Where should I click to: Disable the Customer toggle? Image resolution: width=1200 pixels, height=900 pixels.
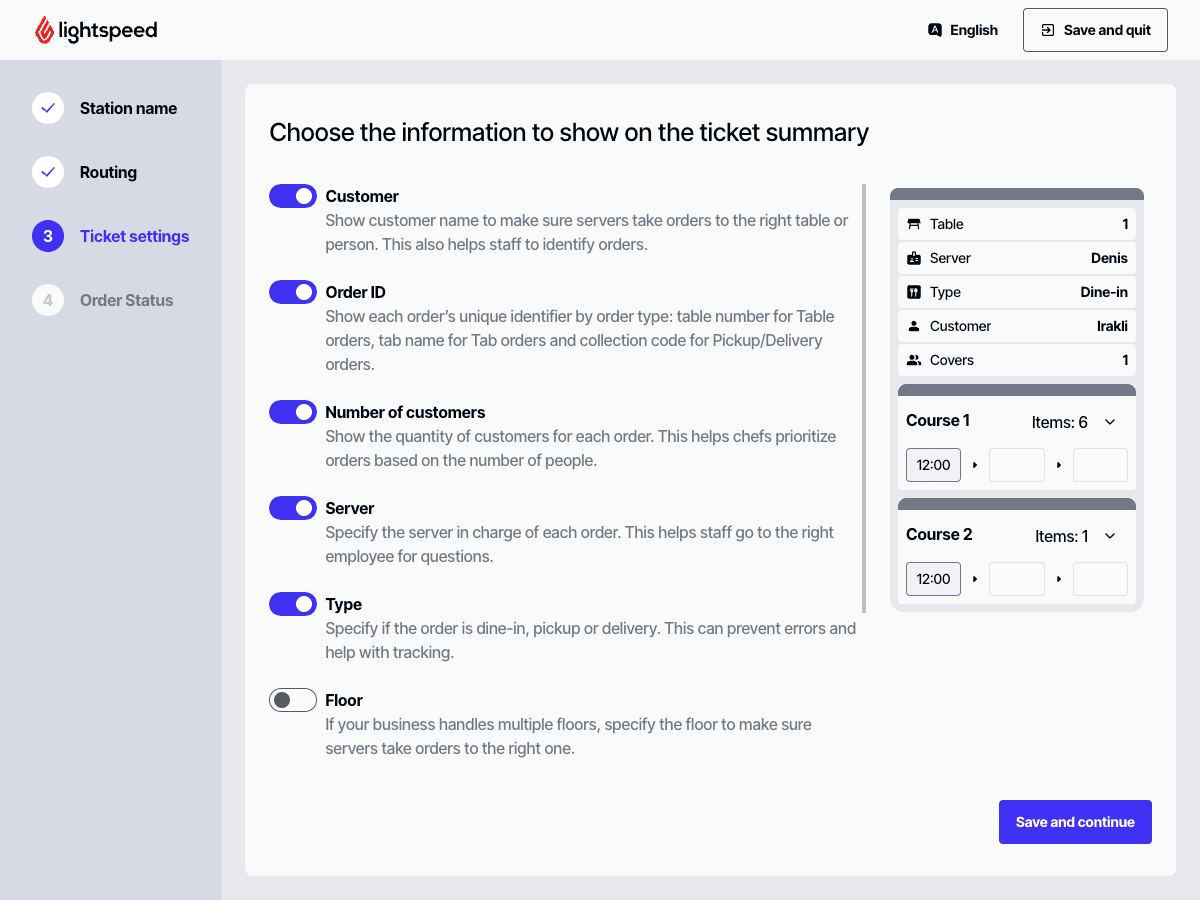tap(293, 196)
